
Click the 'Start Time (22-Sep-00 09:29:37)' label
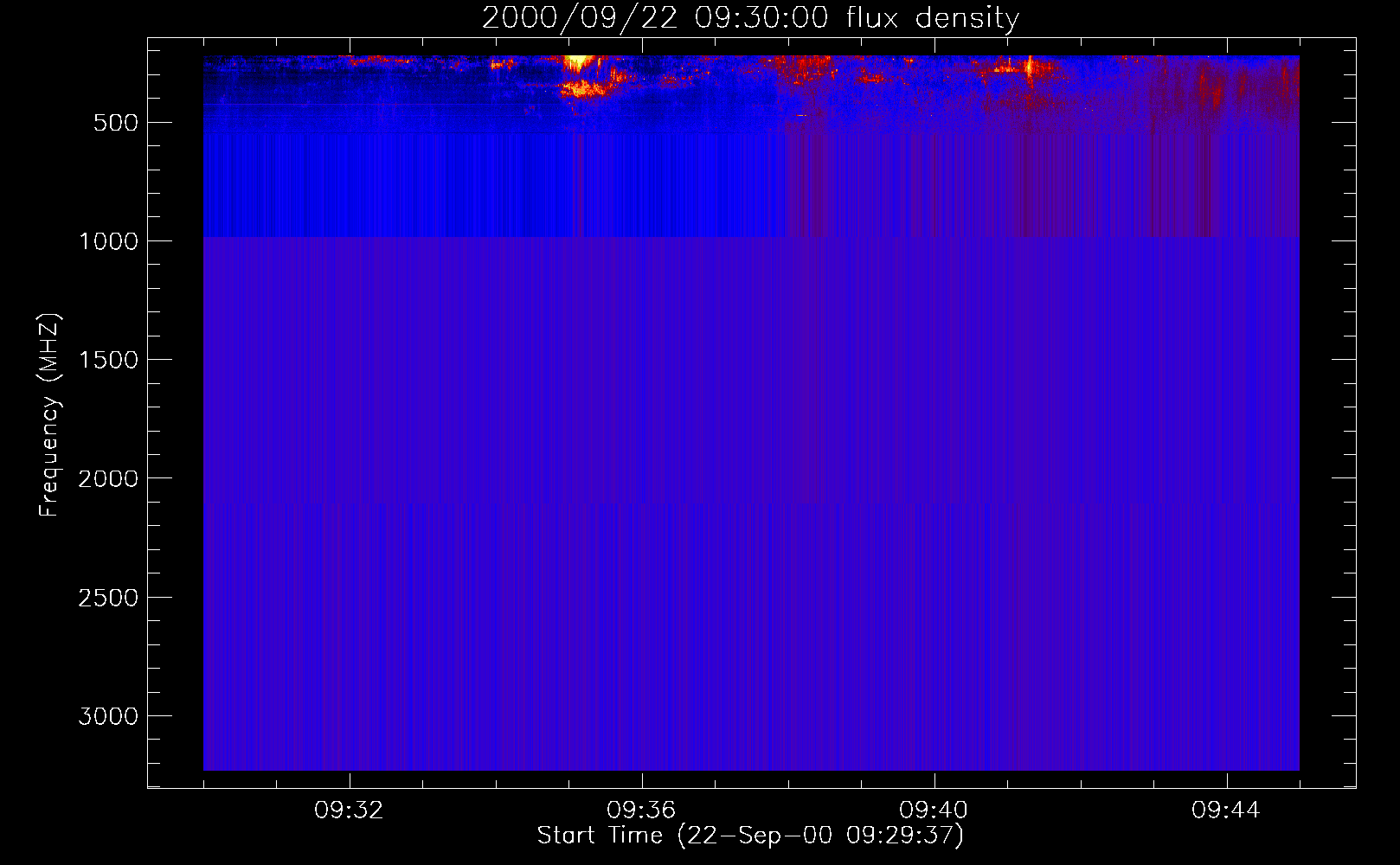click(x=750, y=836)
